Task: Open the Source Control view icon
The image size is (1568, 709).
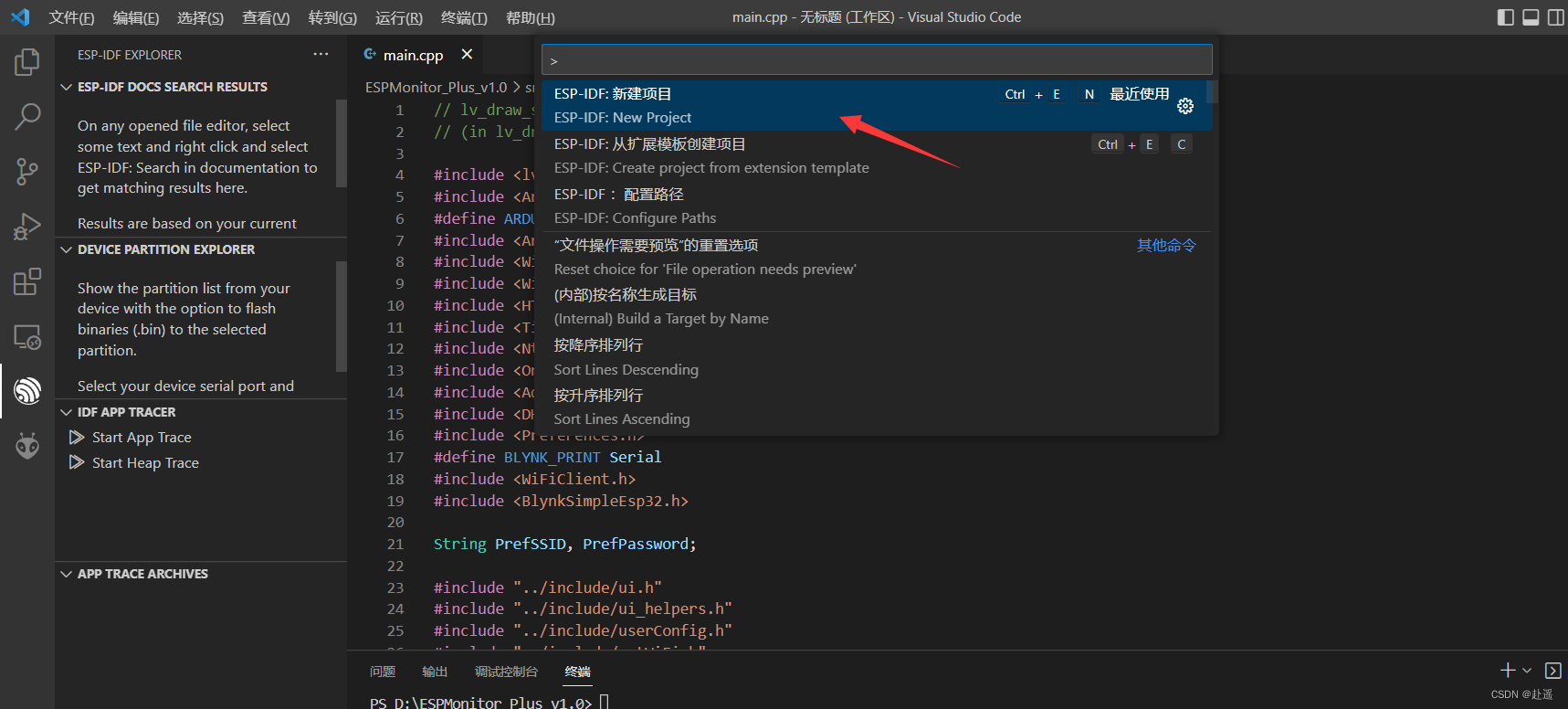Action: [x=27, y=171]
